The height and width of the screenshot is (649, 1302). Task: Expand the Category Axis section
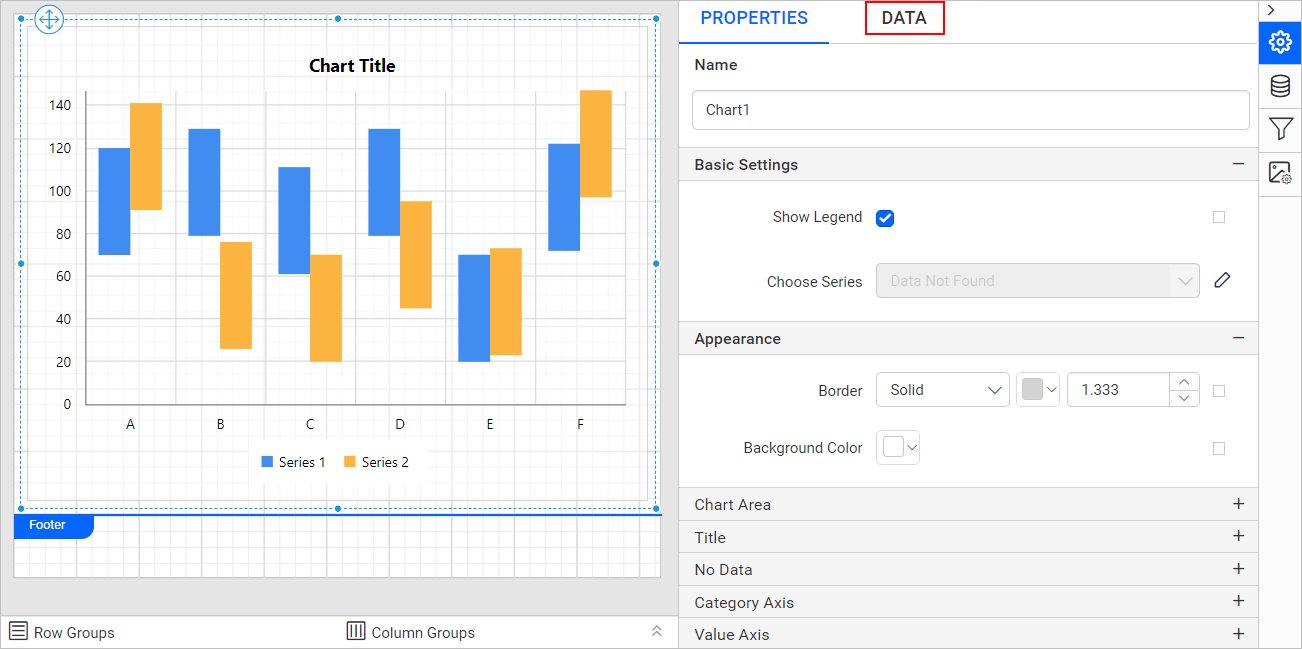click(x=1238, y=601)
